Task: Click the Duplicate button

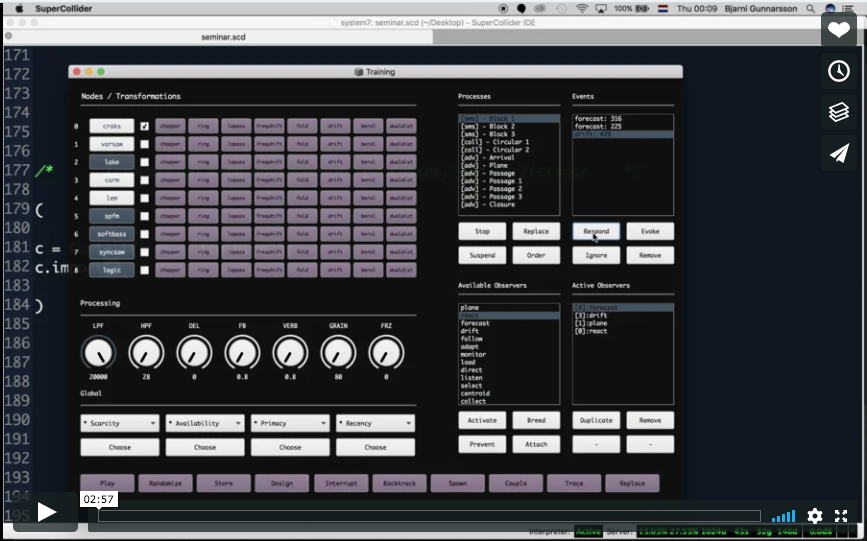Action: pos(596,420)
